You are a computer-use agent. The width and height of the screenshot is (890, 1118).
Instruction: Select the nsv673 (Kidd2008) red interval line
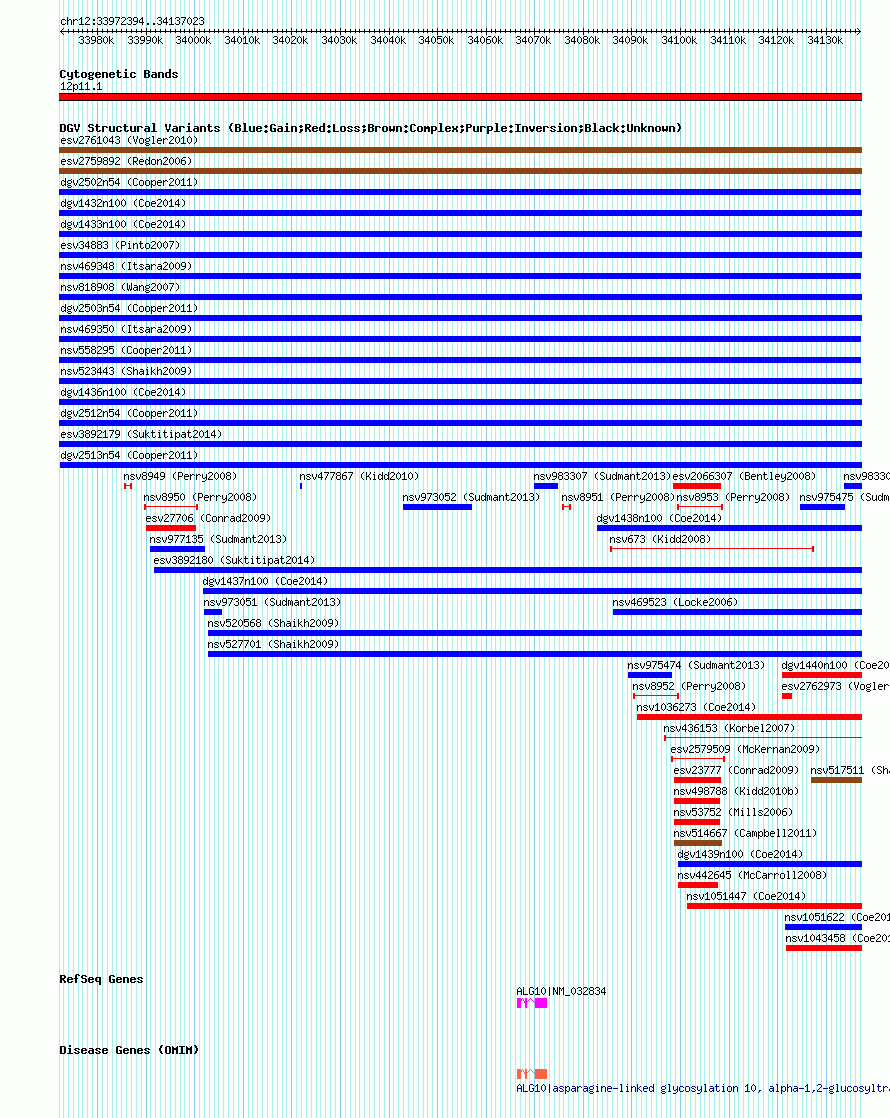tap(712, 549)
